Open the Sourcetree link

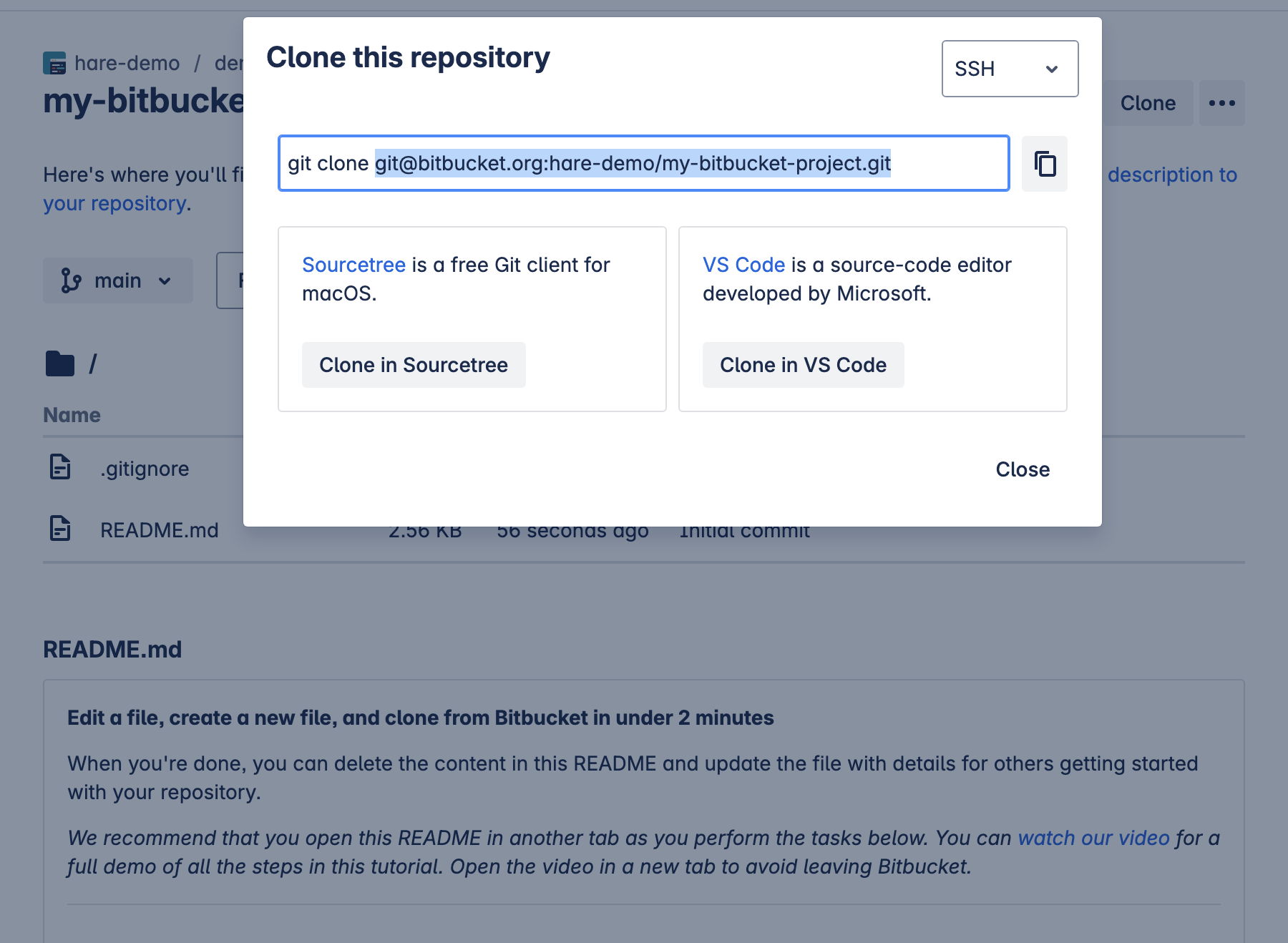click(x=353, y=265)
